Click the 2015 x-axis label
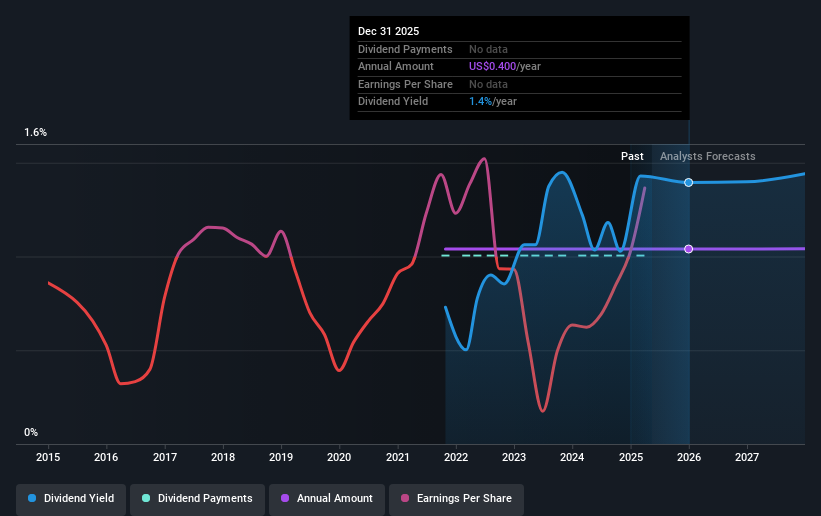Screen dimensions: 821x516 (48, 457)
